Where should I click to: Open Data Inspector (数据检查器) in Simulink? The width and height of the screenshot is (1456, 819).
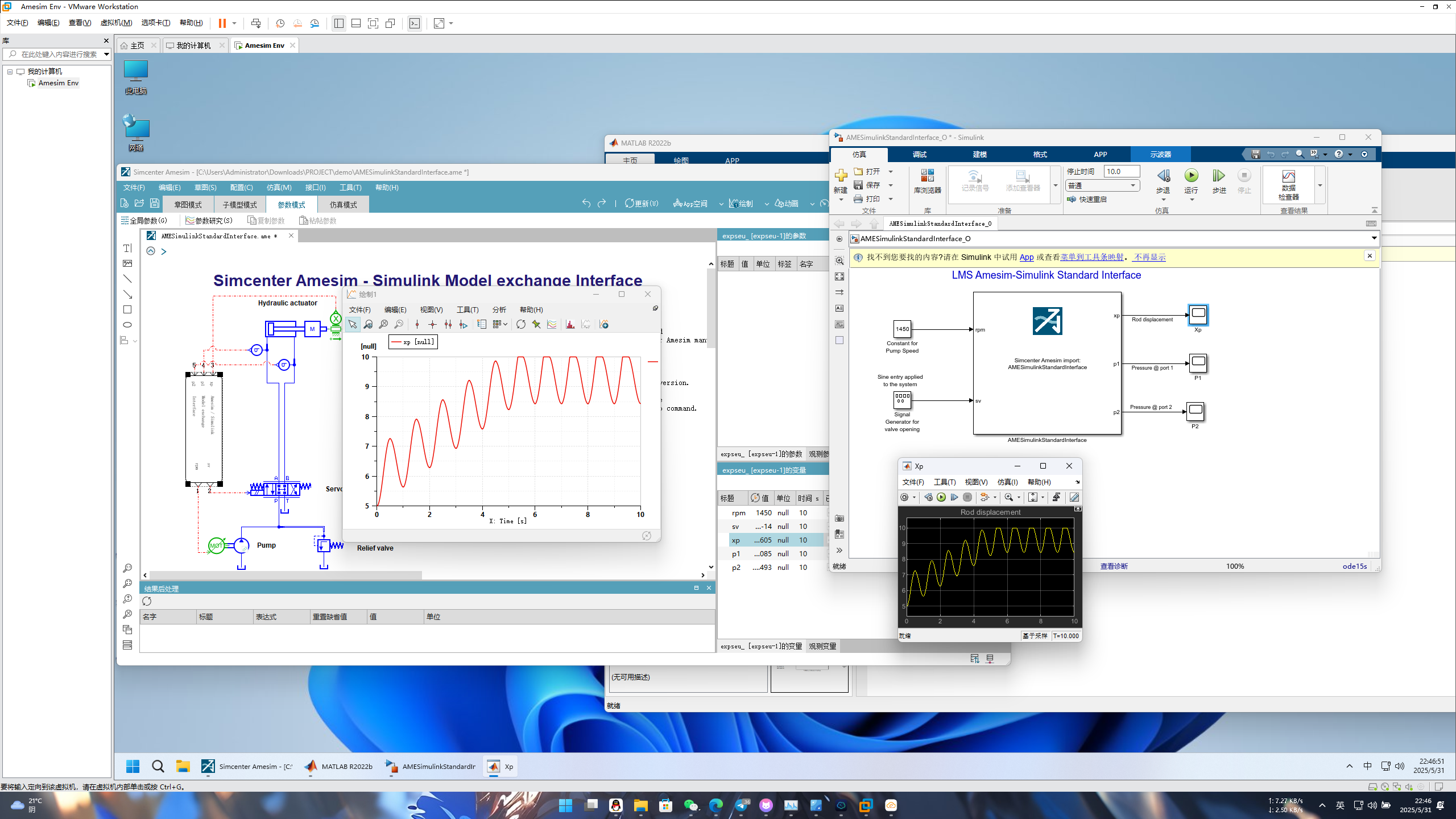pos(1289,184)
